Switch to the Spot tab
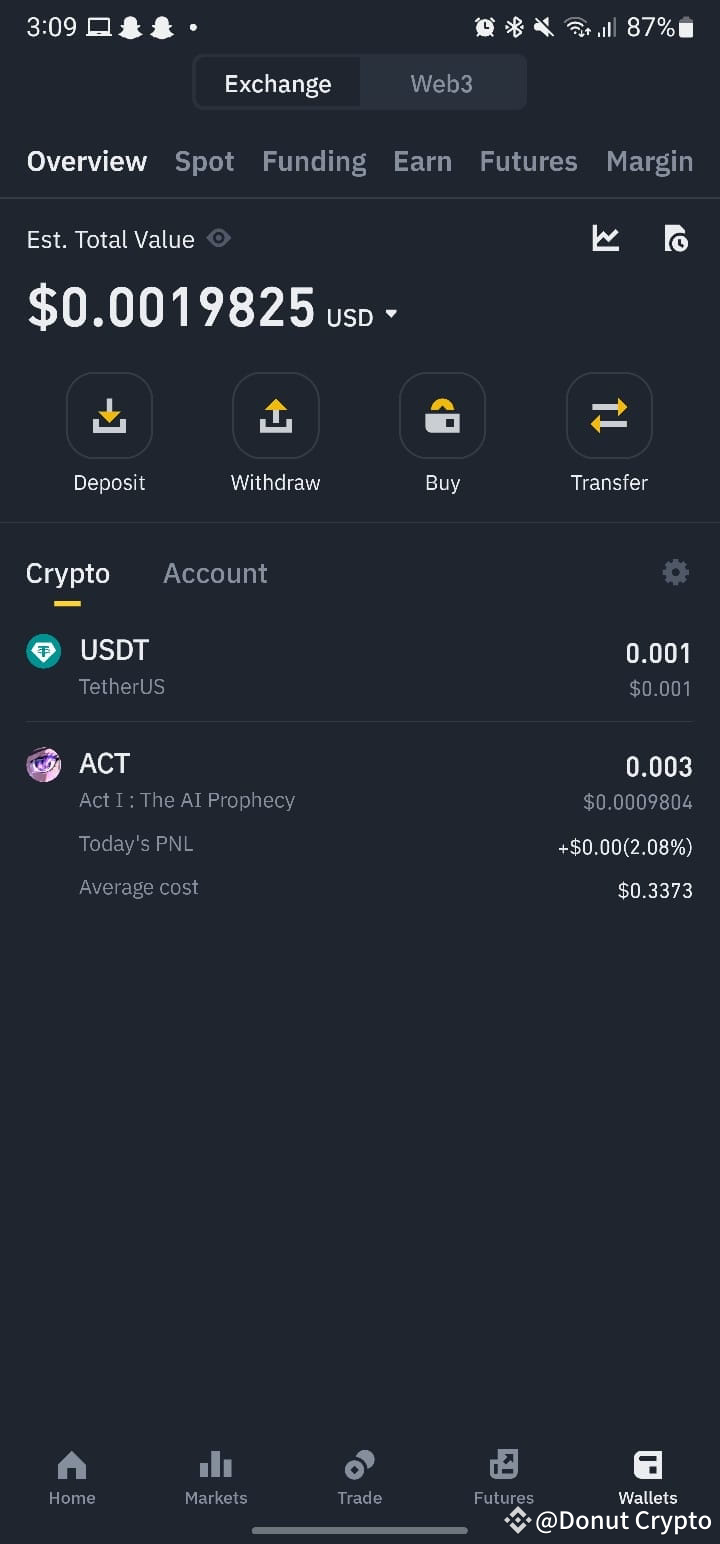720x1544 pixels. (x=205, y=161)
